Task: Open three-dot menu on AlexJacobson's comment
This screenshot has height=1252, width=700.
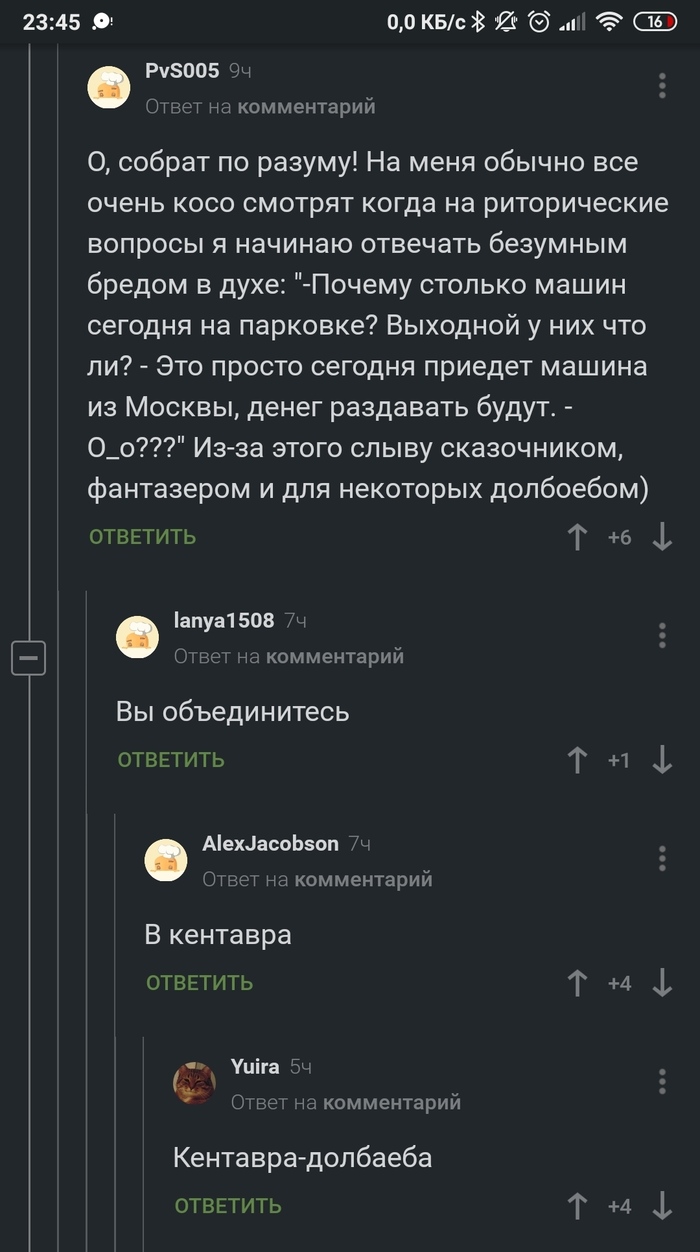Action: coord(662,858)
